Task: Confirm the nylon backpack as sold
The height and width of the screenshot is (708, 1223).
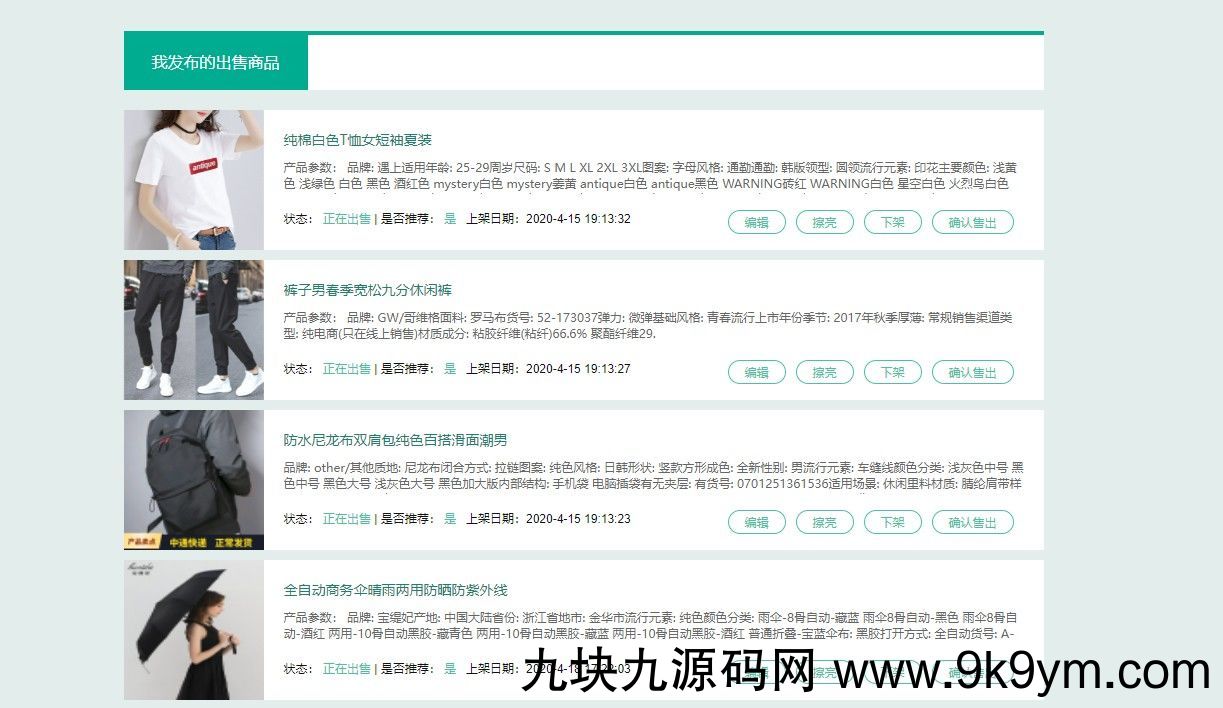Action: tap(972, 522)
